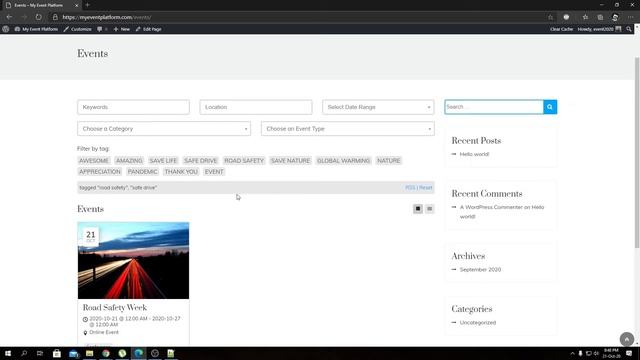Click Edit Page in the admin bar
This screenshot has width=640, height=360.
149,29
